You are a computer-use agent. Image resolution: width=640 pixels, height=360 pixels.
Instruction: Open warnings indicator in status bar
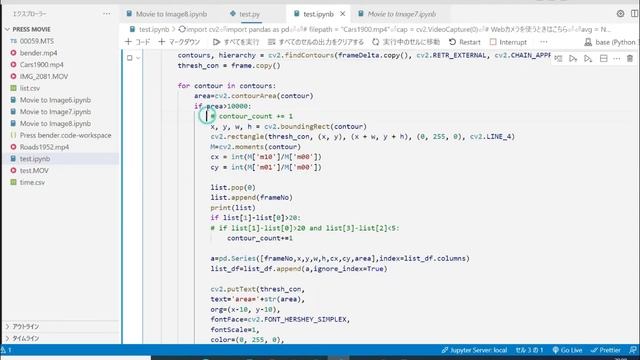[6, 350]
